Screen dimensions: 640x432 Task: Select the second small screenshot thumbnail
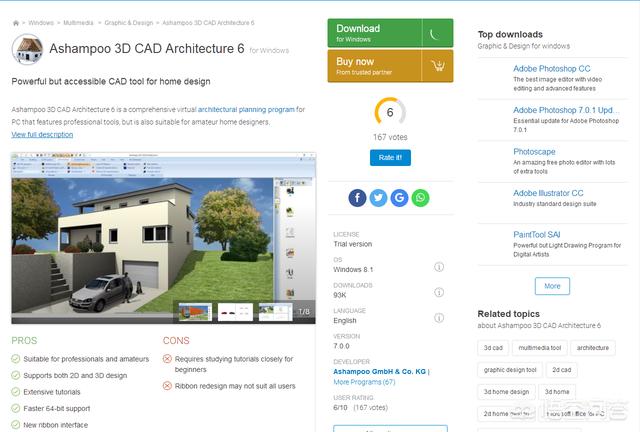236,312
